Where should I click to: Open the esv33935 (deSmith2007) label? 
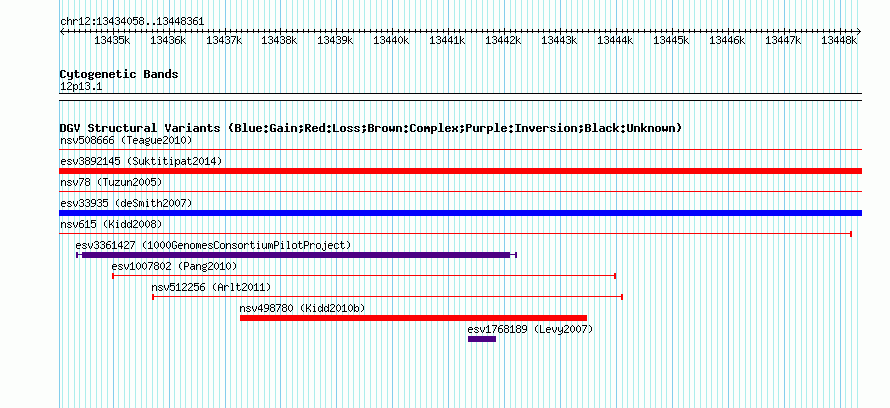[126, 203]
